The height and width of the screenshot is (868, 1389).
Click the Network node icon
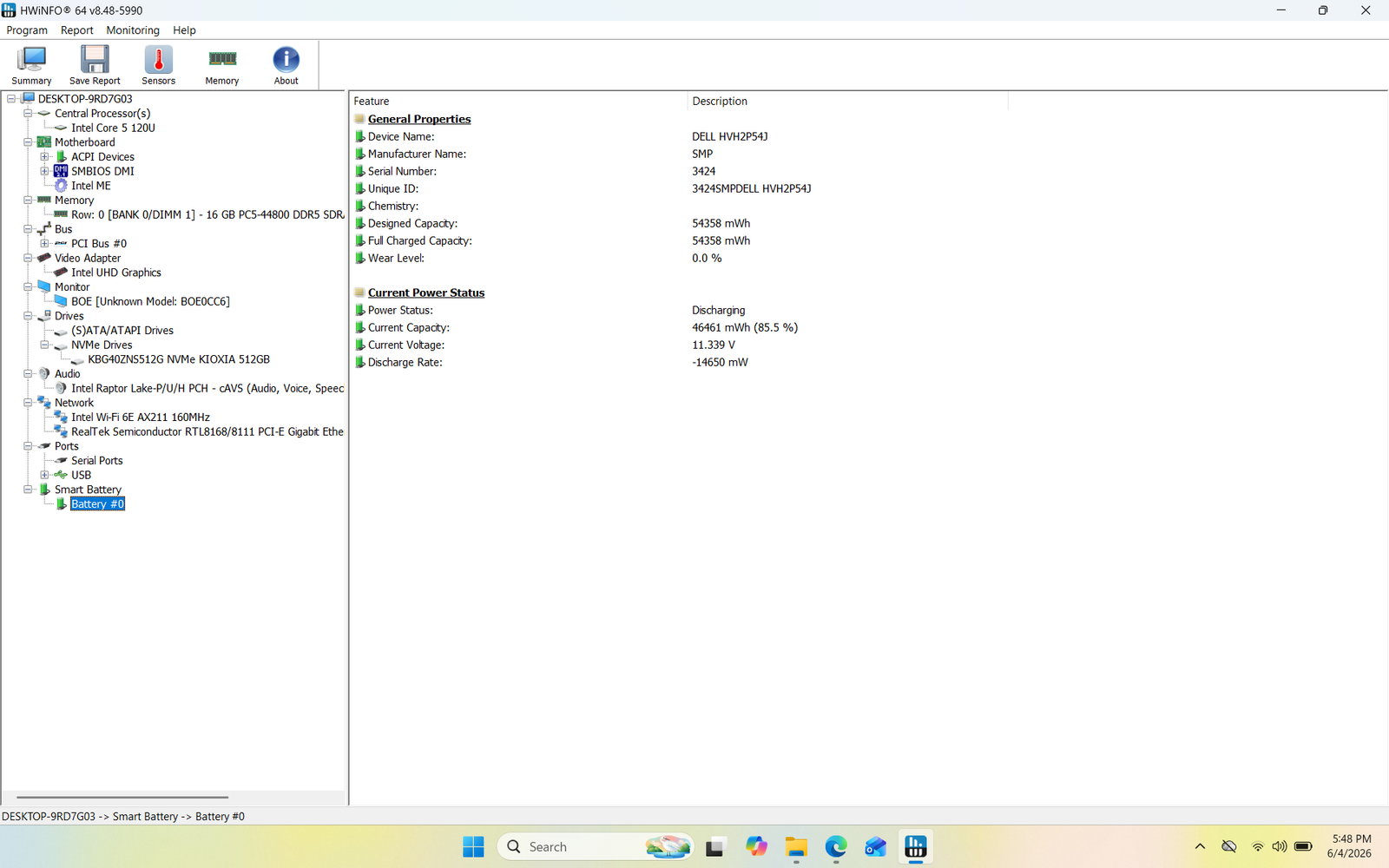(44, 403)
